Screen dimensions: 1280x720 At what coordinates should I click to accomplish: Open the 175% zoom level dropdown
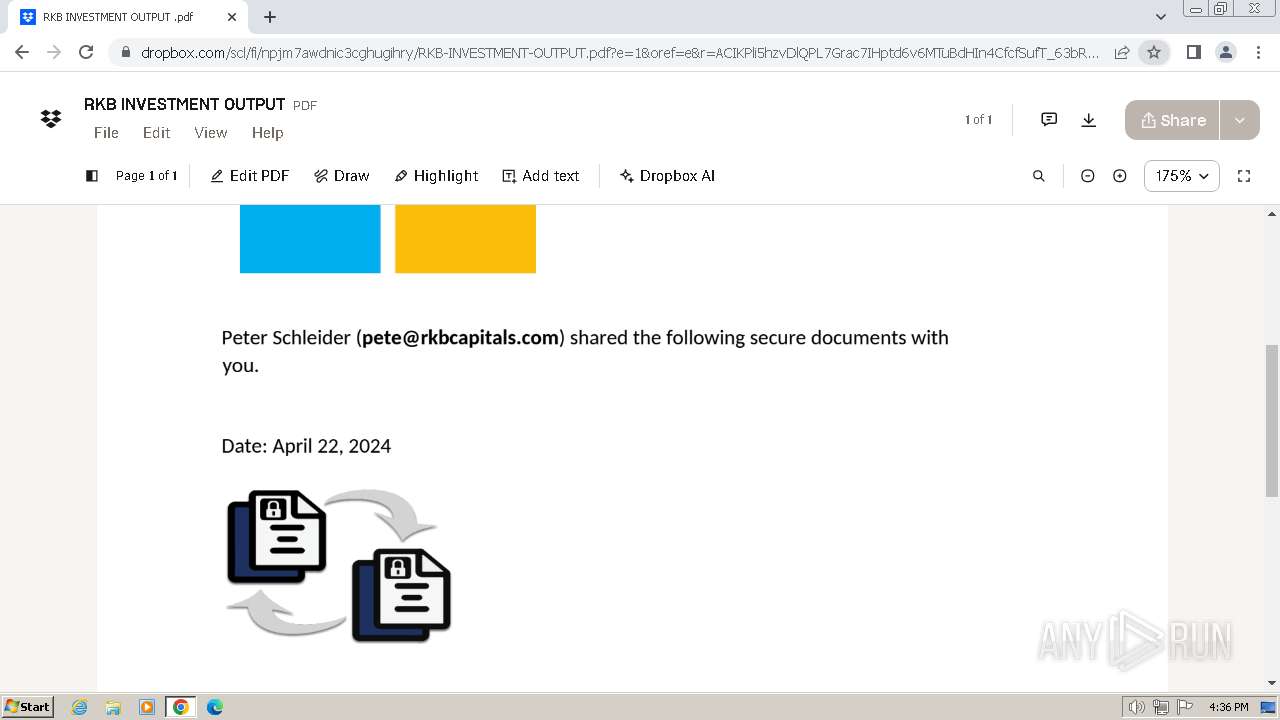[1182, 176]
